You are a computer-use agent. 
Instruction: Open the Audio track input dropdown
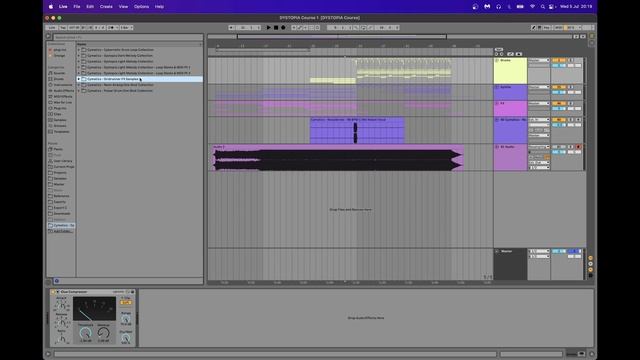click(x=539, y=147)
